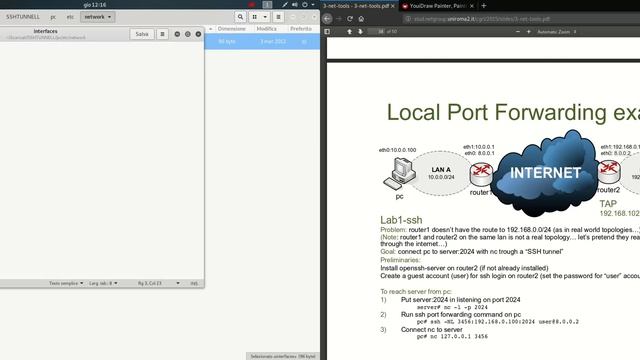The width and height of the screenshot is (640, 360).
Task: Minimize the interfaces editor window
Action: coord(177,34)
